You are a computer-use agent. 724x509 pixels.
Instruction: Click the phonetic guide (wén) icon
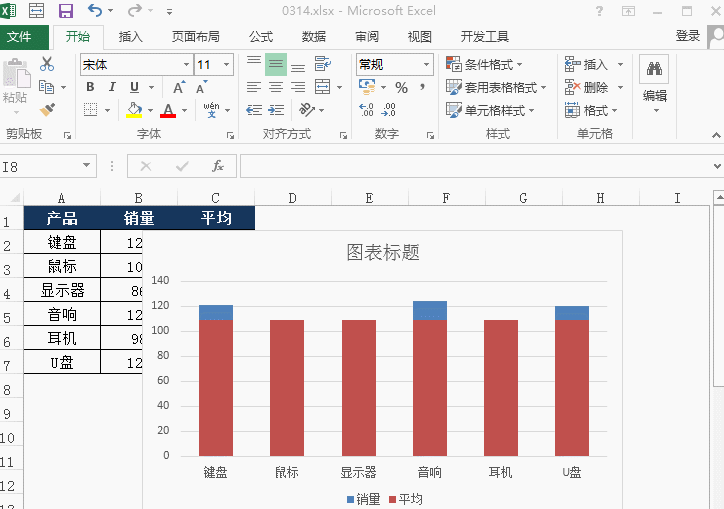click(x=211, y=110)
